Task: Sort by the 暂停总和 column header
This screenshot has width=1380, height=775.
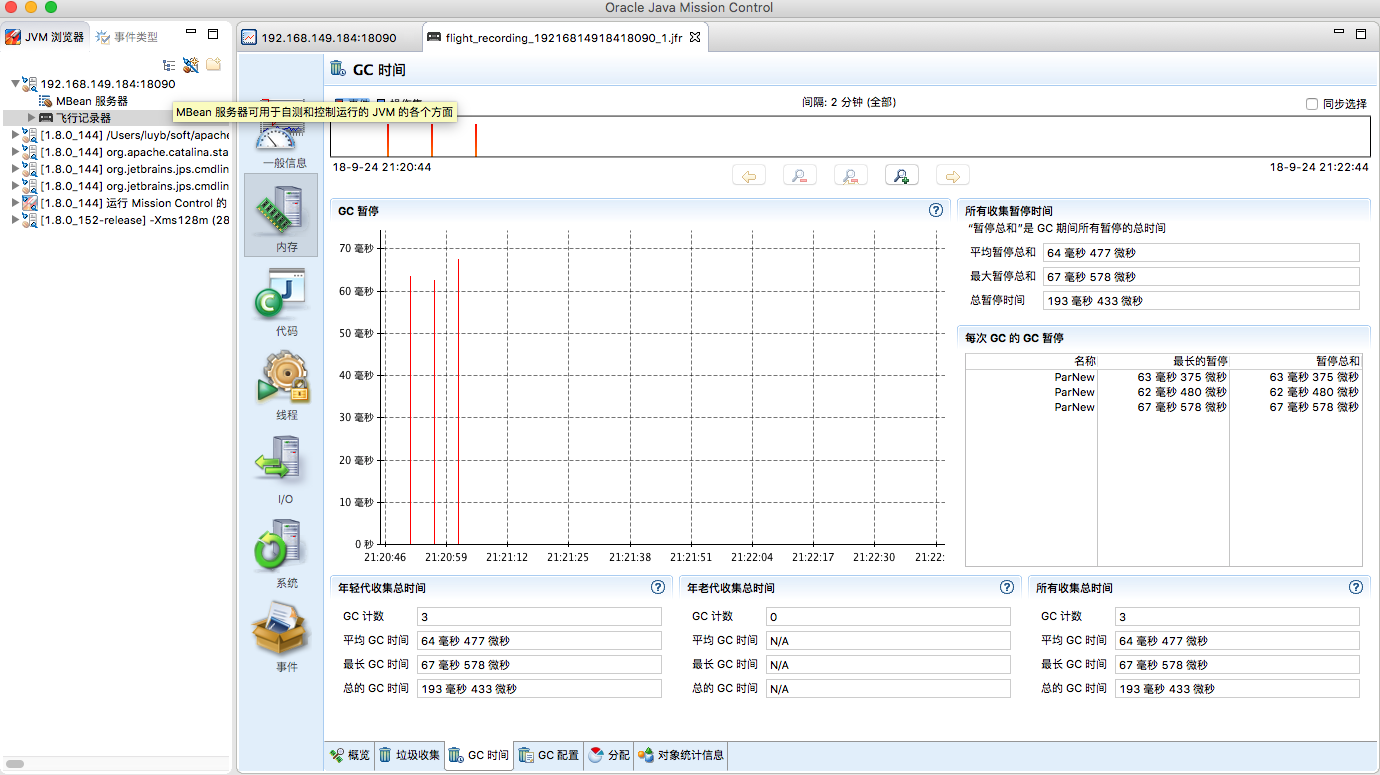Action: [1296, 360]
